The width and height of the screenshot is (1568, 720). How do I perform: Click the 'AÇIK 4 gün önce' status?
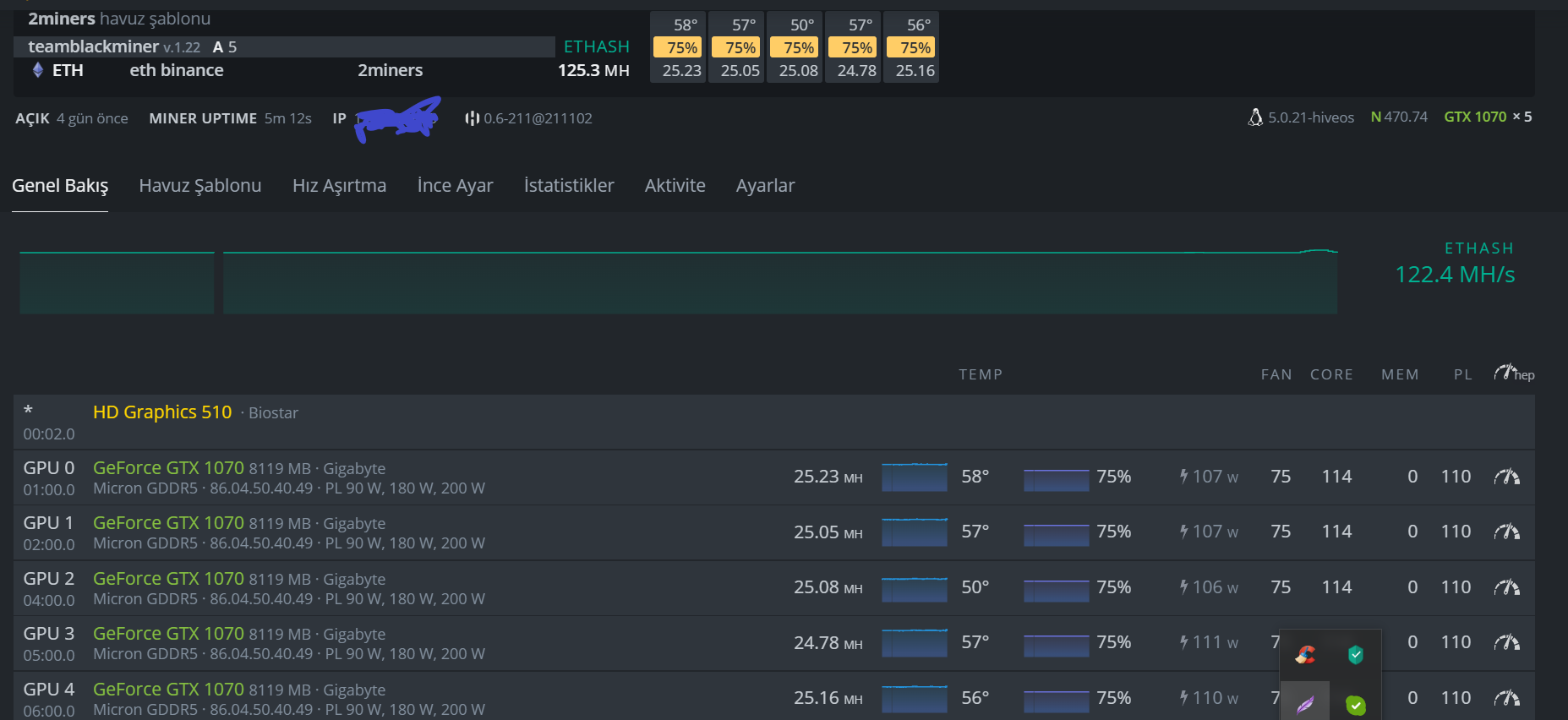(72, 118)
